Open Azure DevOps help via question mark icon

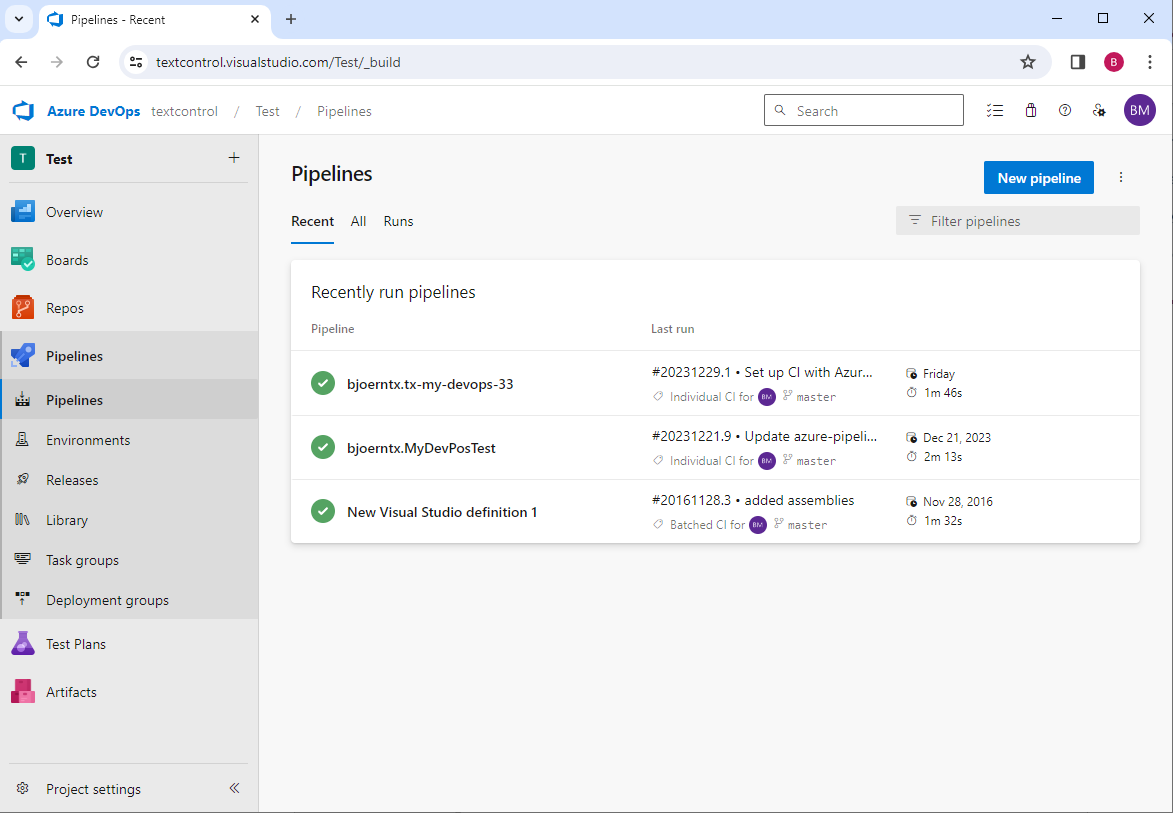click(1065, 110)
